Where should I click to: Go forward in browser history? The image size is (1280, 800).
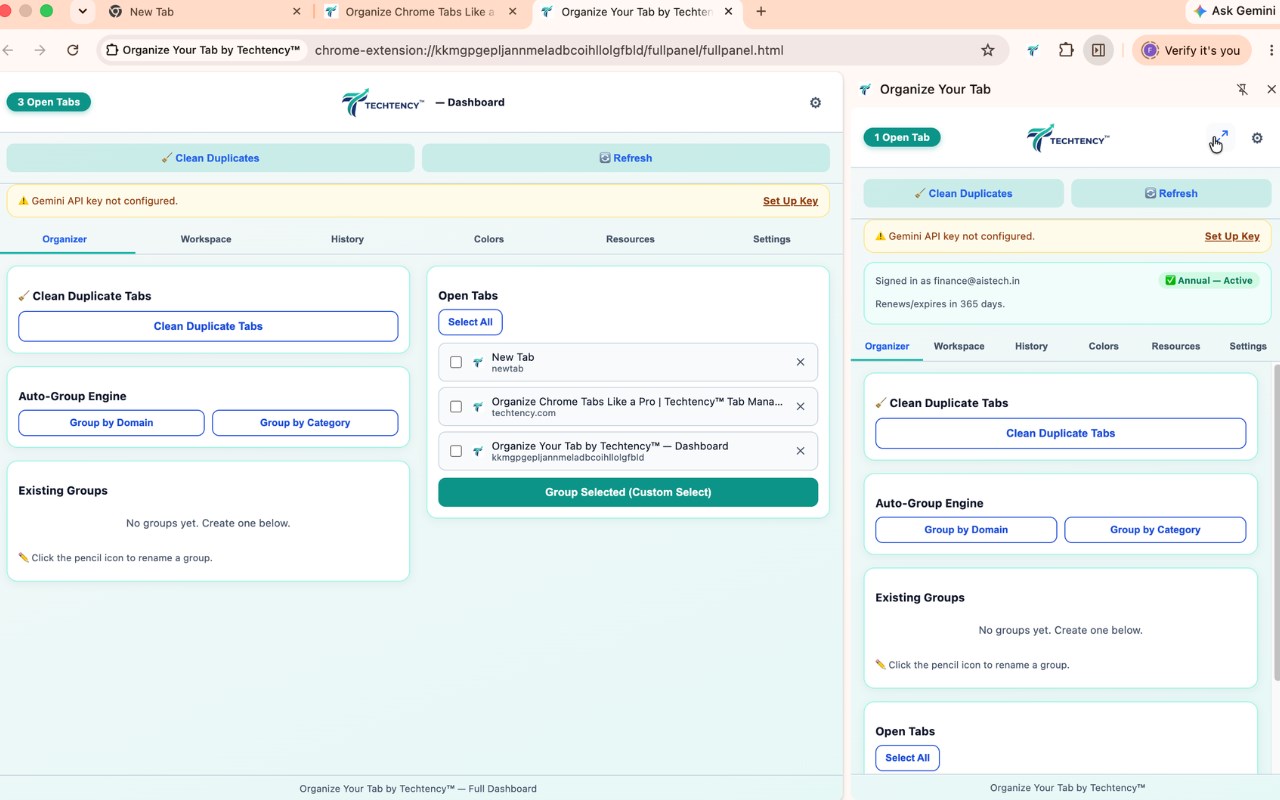[x=40, y=50]
